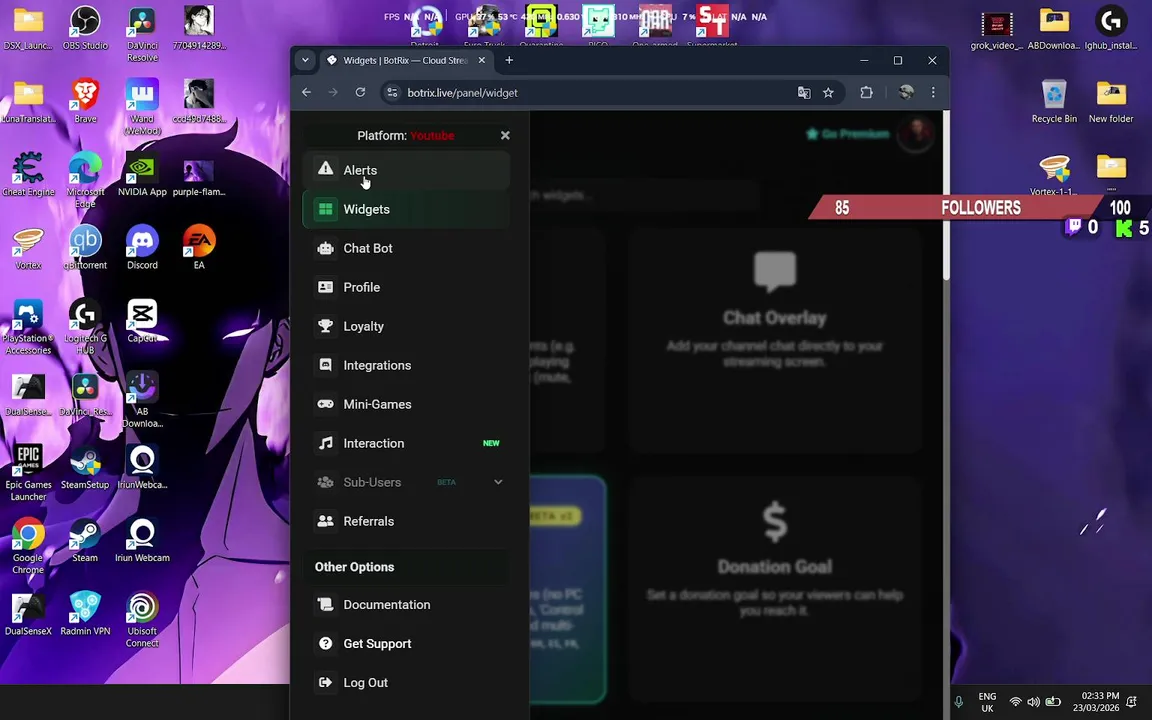Open the Recycle Bin
Viewport: 1152px width, 720px height.
[x=1054, y=101]
